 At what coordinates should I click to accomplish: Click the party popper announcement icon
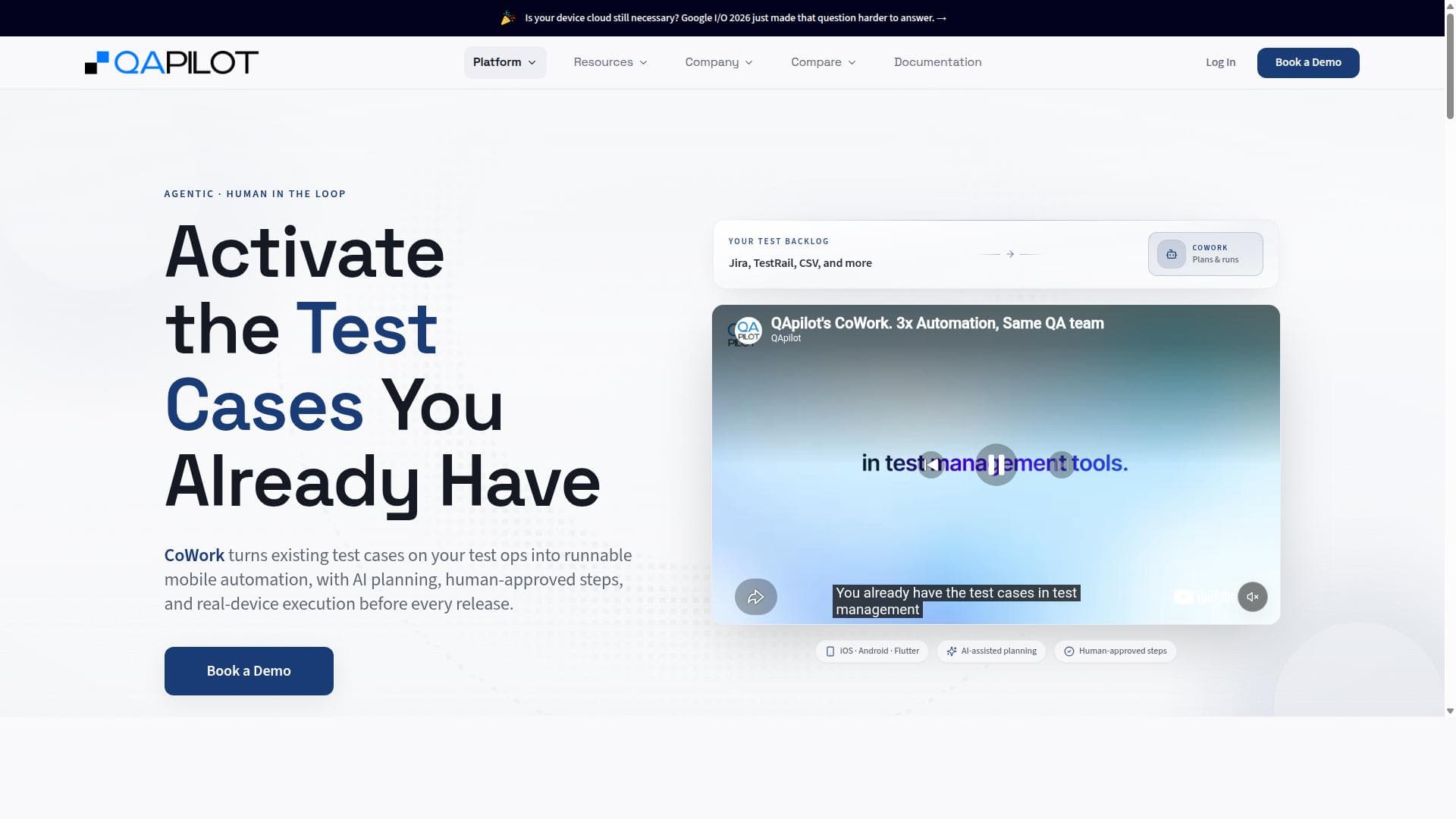[508, 17]
